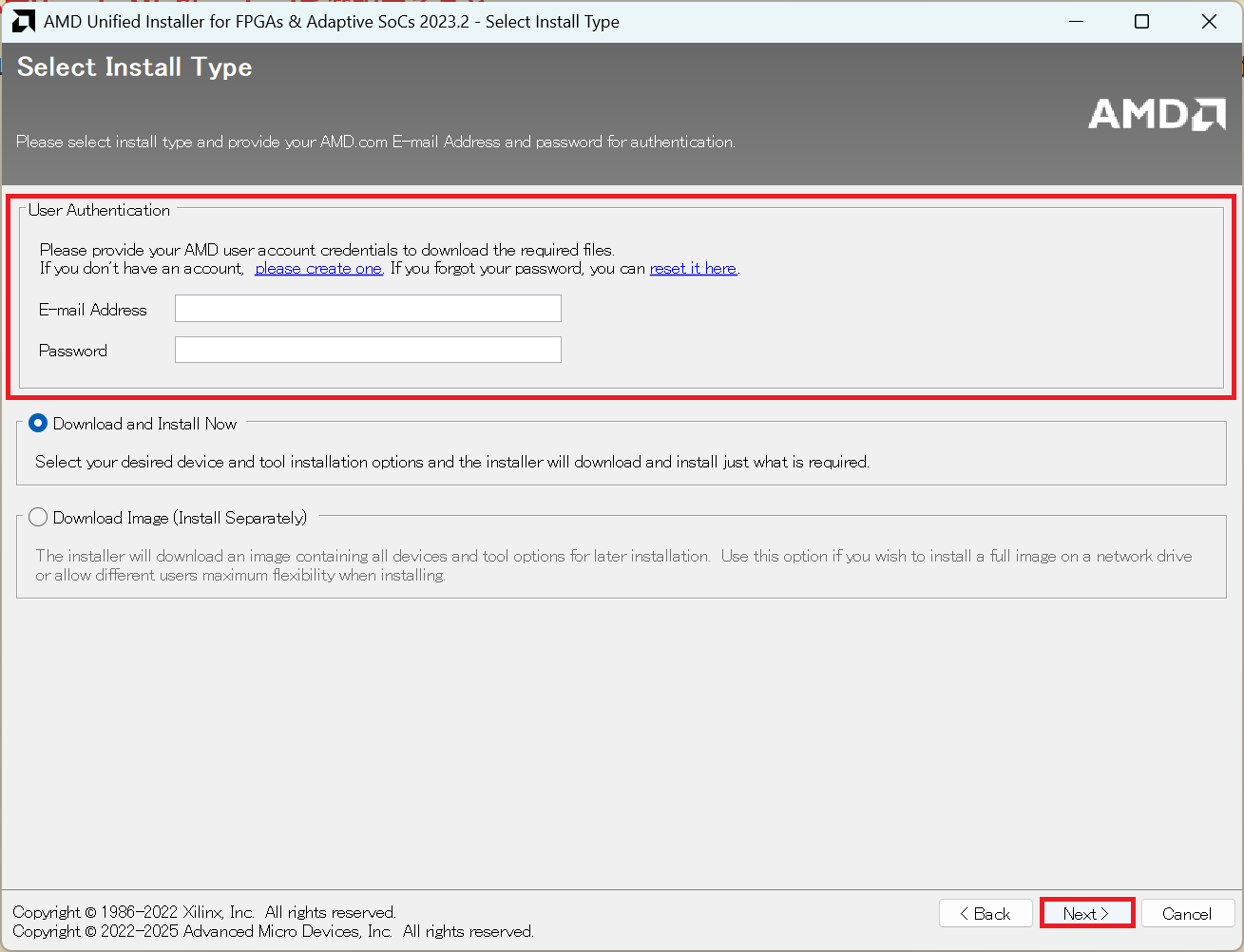
Task: Minimize the installer window
Action: (1076, 21)
